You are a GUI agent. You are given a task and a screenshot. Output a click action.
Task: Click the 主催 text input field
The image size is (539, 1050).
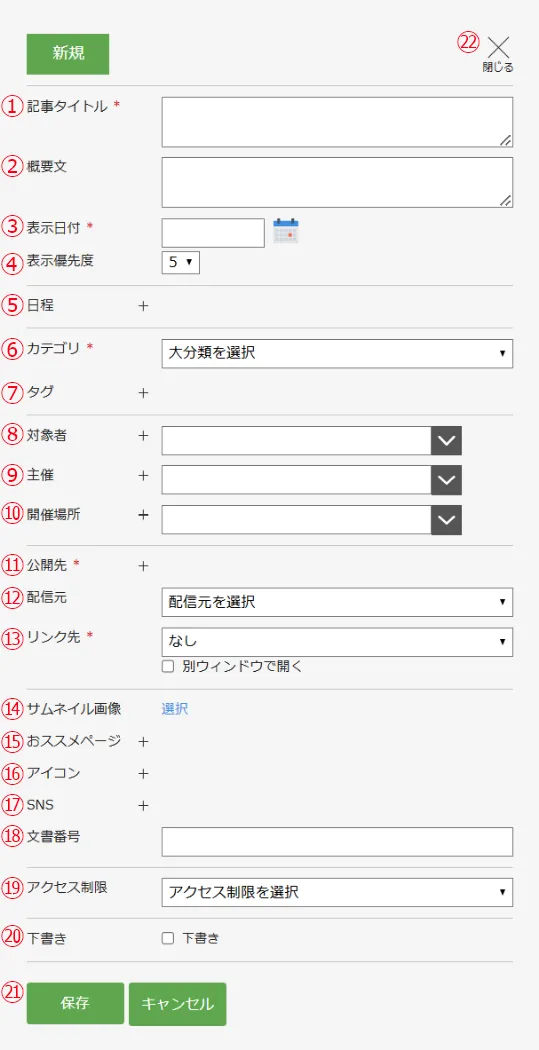(x=297, y=480)
